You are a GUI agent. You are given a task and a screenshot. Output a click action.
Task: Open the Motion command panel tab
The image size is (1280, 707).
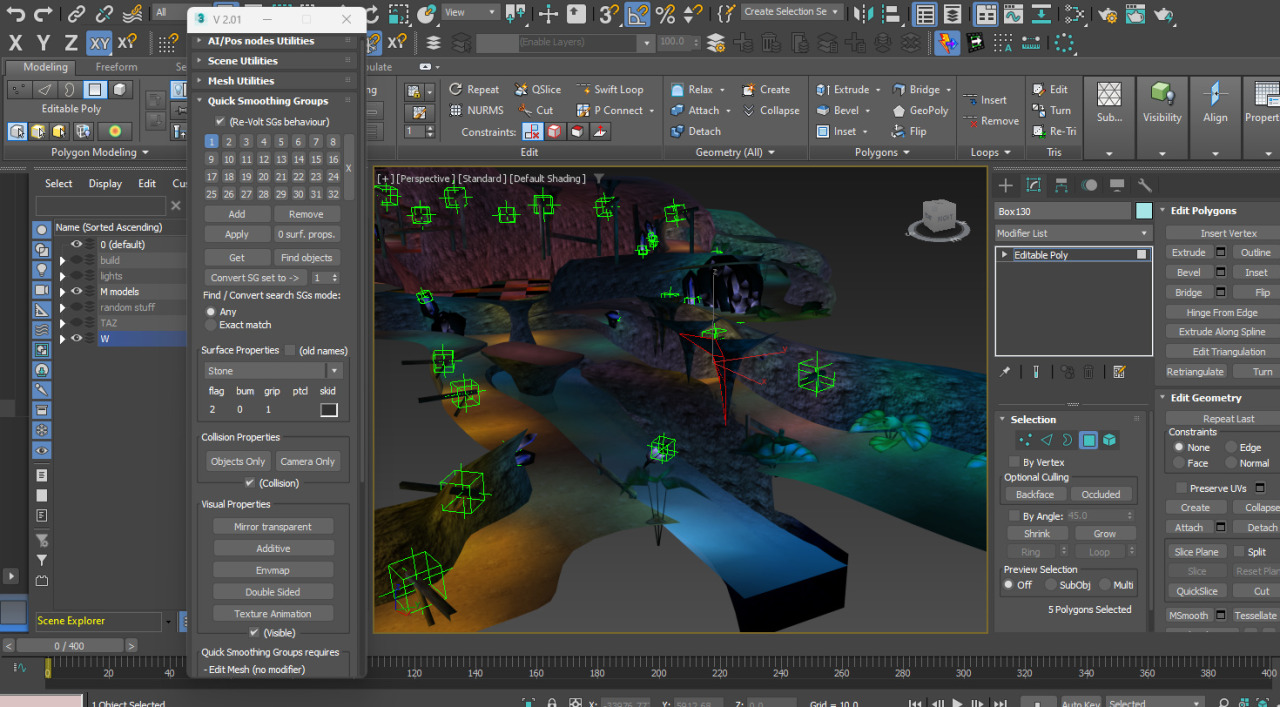pos(1090,185)
